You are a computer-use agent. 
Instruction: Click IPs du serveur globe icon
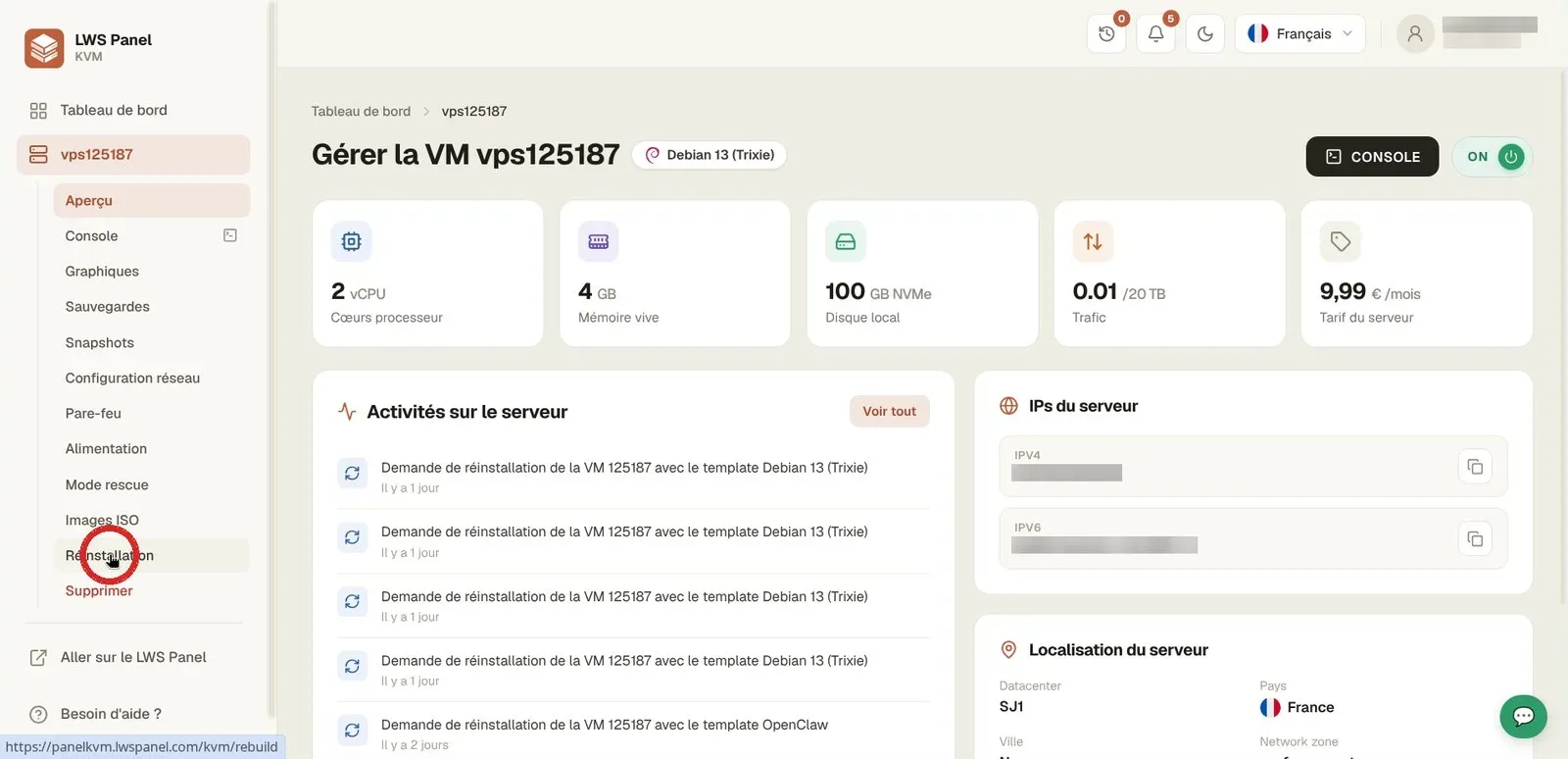1008,406
